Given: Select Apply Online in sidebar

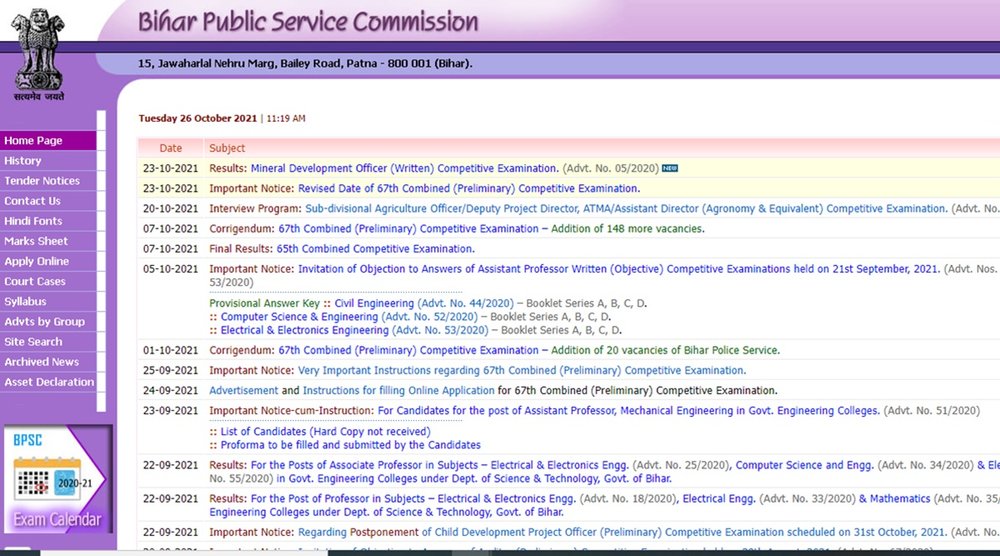Looking at the screenshot, I should coord(48,261).
